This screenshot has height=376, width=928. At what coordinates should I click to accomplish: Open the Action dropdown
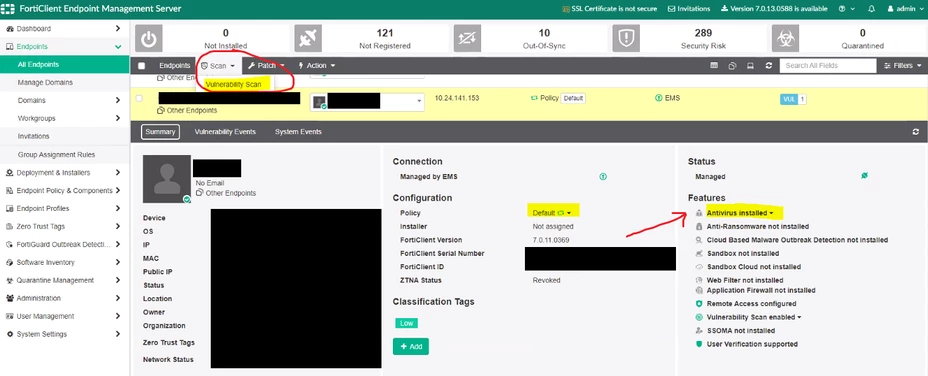pos(317,66)
